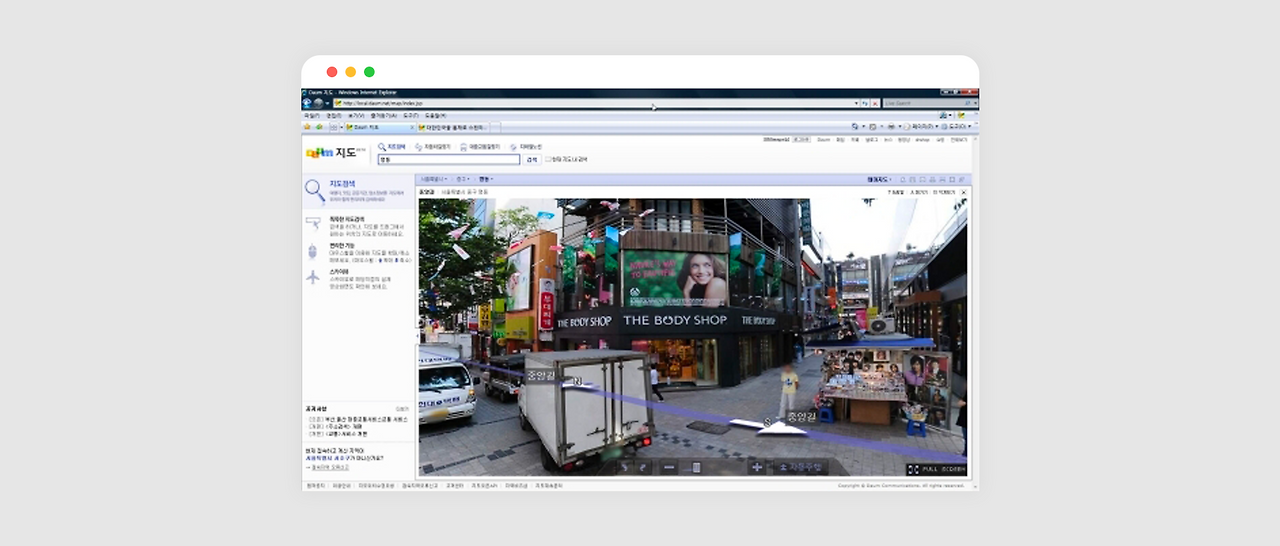Expand the 중구 district dropdown

pyautogui.click(x=461, y=179)
